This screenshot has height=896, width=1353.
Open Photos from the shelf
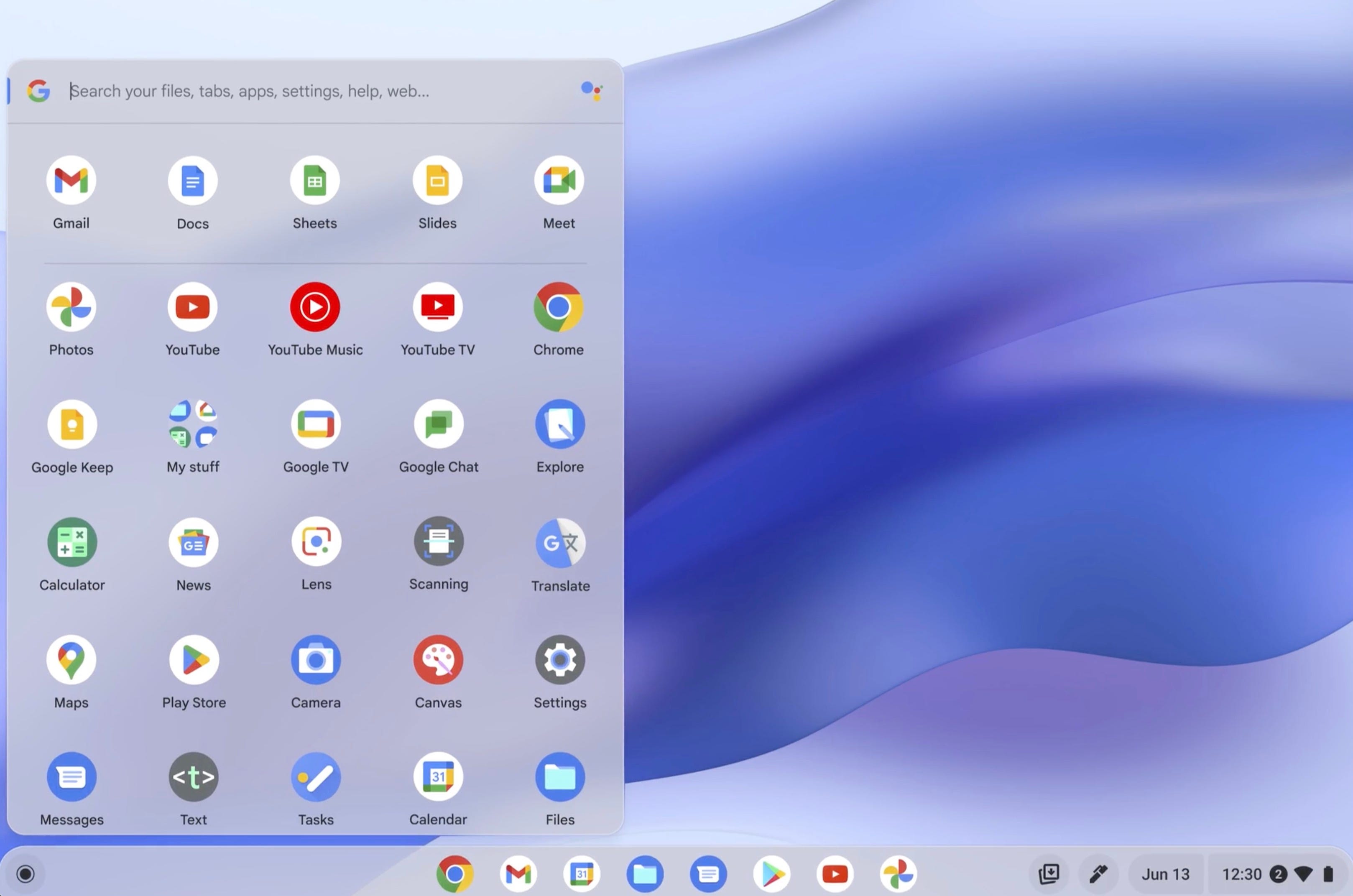[898, 874]
